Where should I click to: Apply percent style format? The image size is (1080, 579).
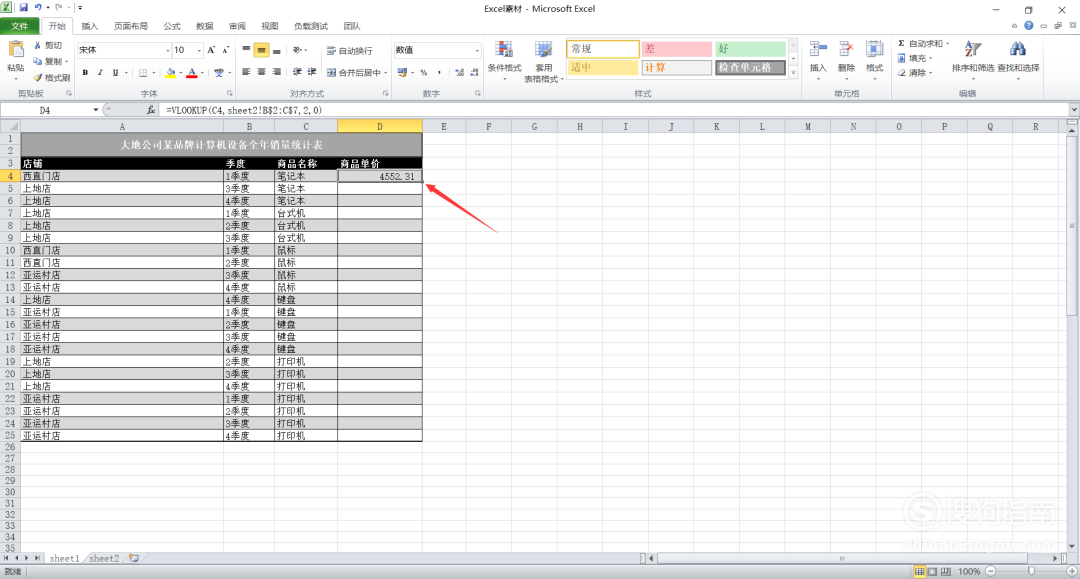point(424,72)
